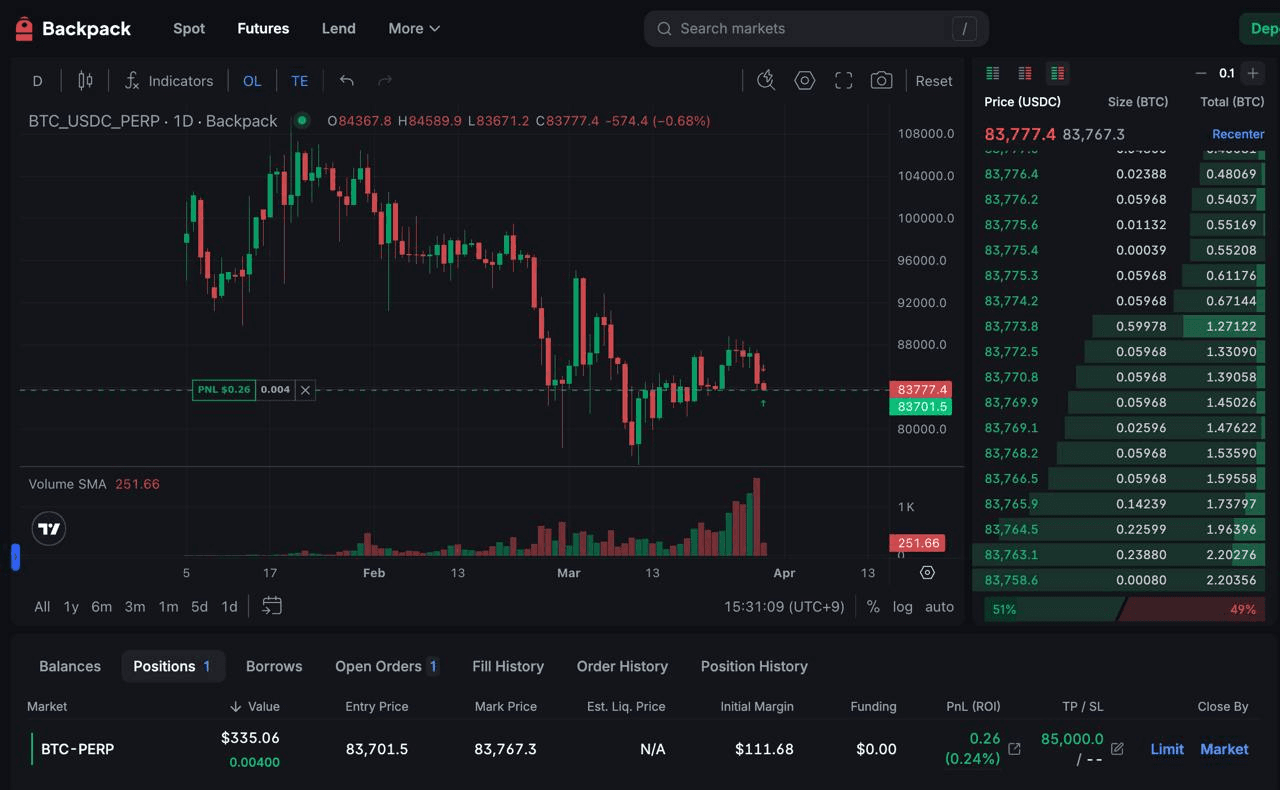This screenshot has width=1280, height=790.
Task: Open the Lend navigation tab
Action: (338, 29)
